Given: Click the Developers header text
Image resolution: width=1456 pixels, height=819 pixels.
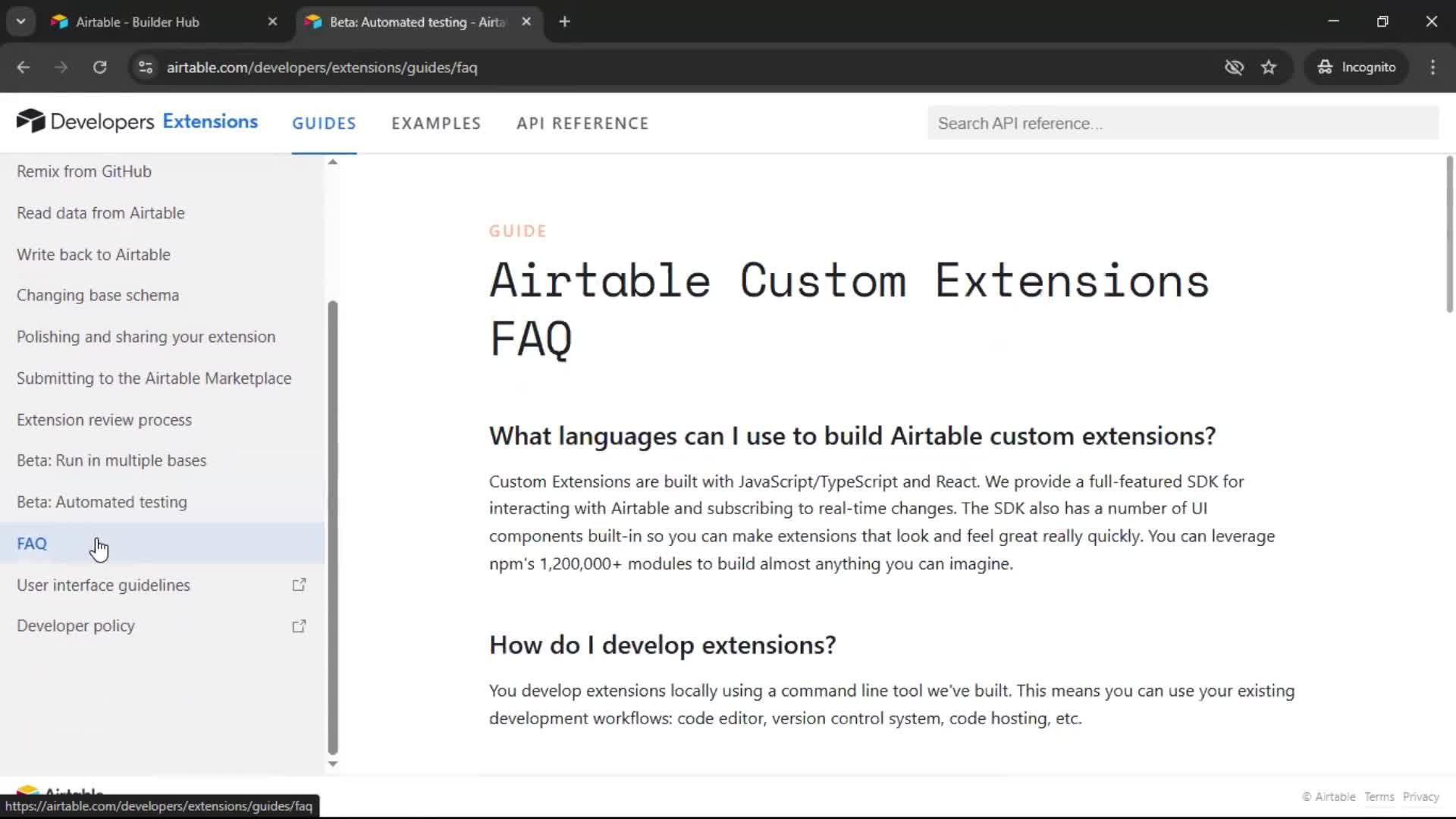Looking at the screenshot, I should [102, 121].
